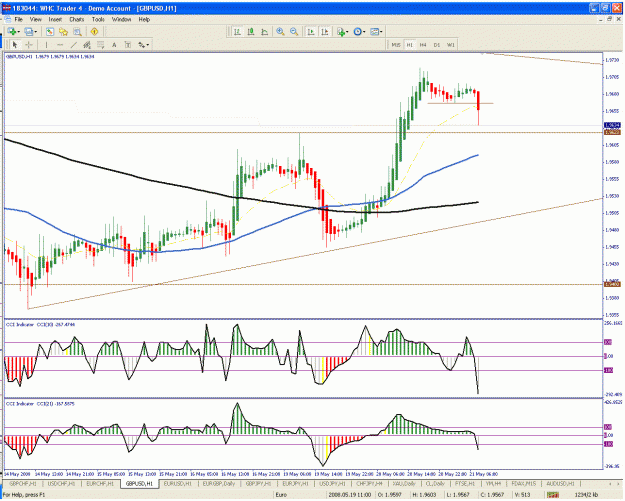Select the crosshair tool
This screenshot has width=625, height=501.
coord(29,45)
